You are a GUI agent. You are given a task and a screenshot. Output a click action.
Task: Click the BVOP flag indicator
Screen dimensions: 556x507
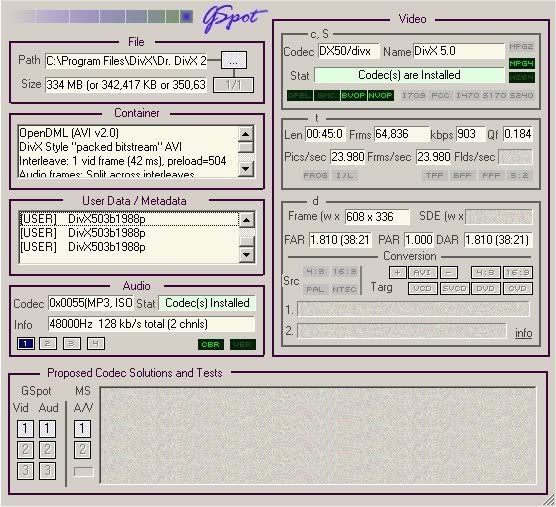tap(353, 95)
